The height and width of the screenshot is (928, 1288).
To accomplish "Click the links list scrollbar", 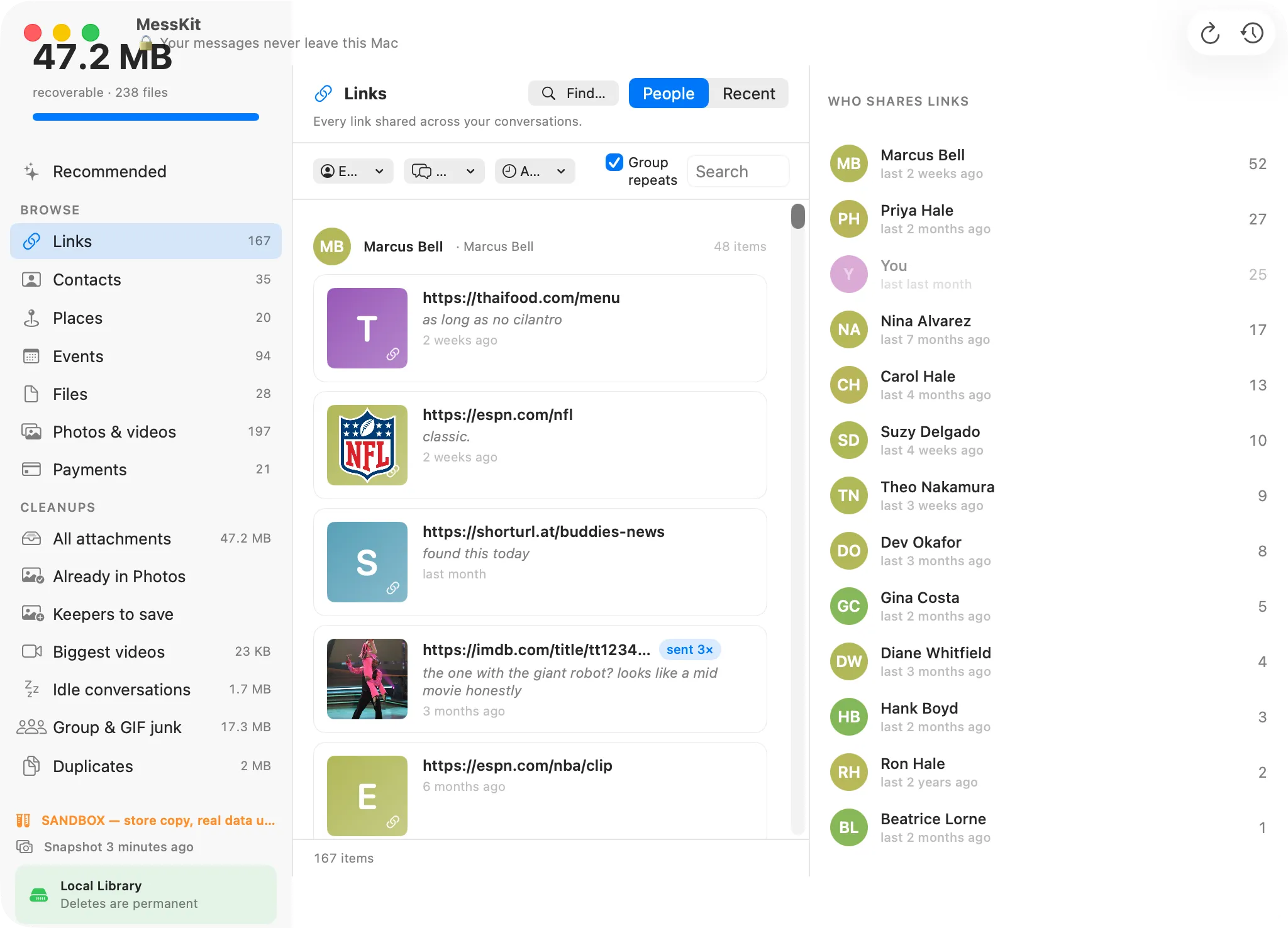I will pyautogui.click(x=798, y=216).
